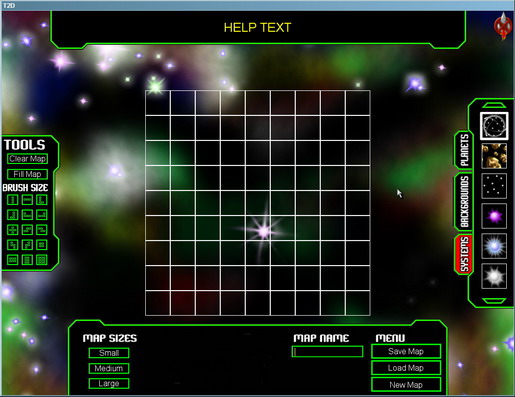Select the white star system tile

(x=494, y=276)
